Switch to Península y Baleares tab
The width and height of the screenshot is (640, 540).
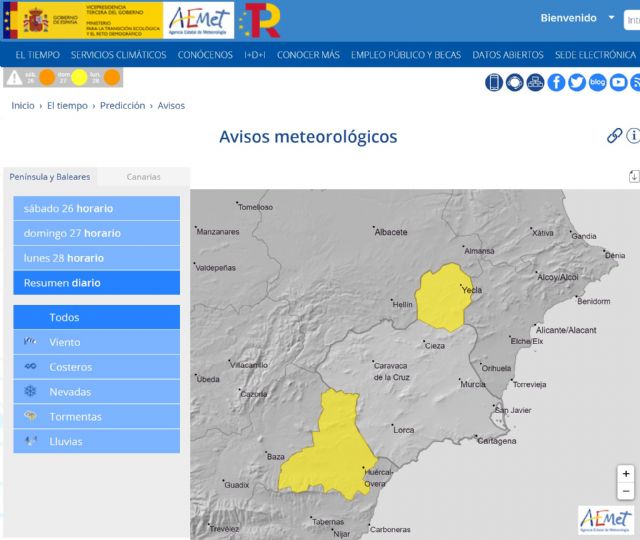(50, 177)
